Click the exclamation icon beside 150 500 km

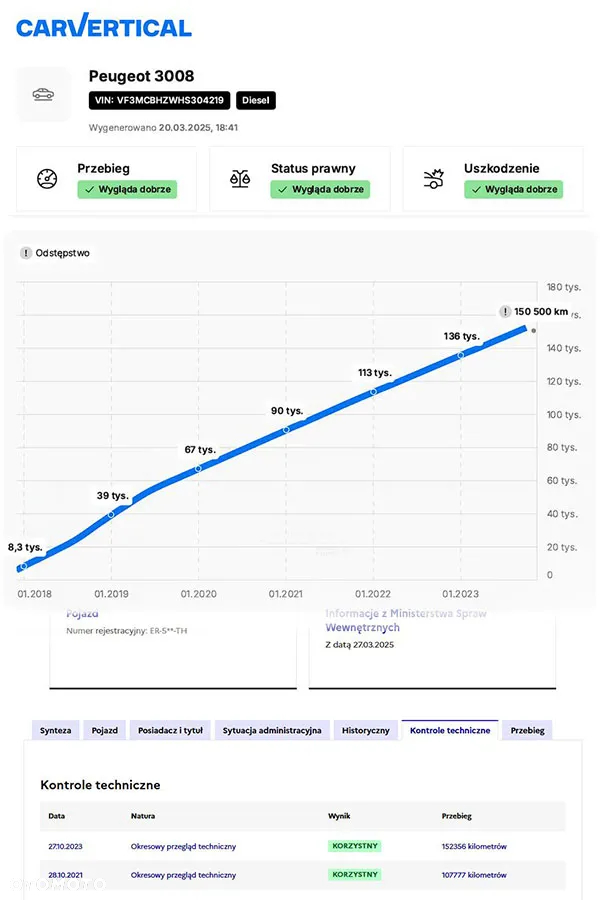pyautogui.click(x=505, y=312)
